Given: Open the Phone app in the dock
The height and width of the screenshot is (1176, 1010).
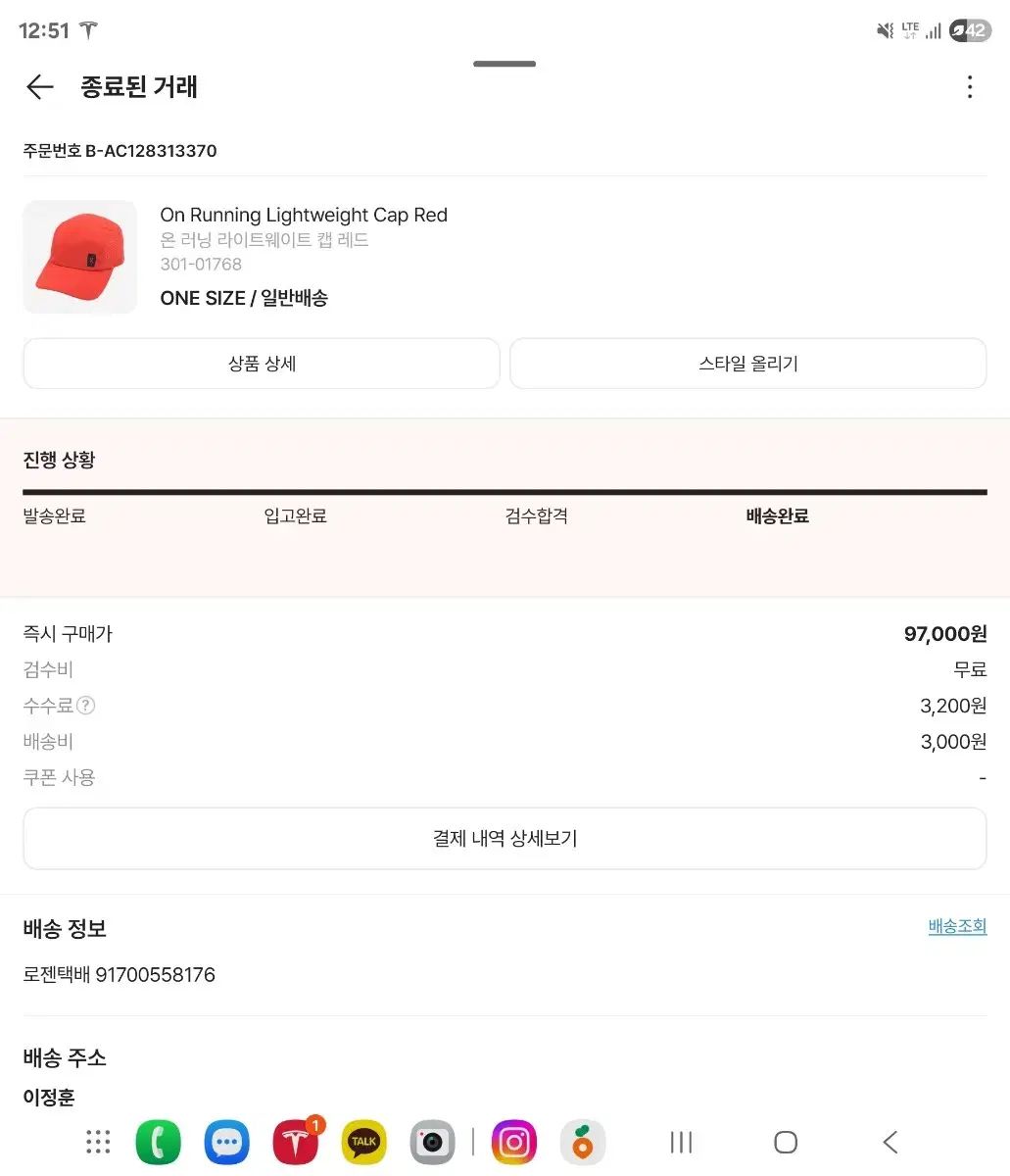Looking at the screenshot, I should coord(158,1142).
